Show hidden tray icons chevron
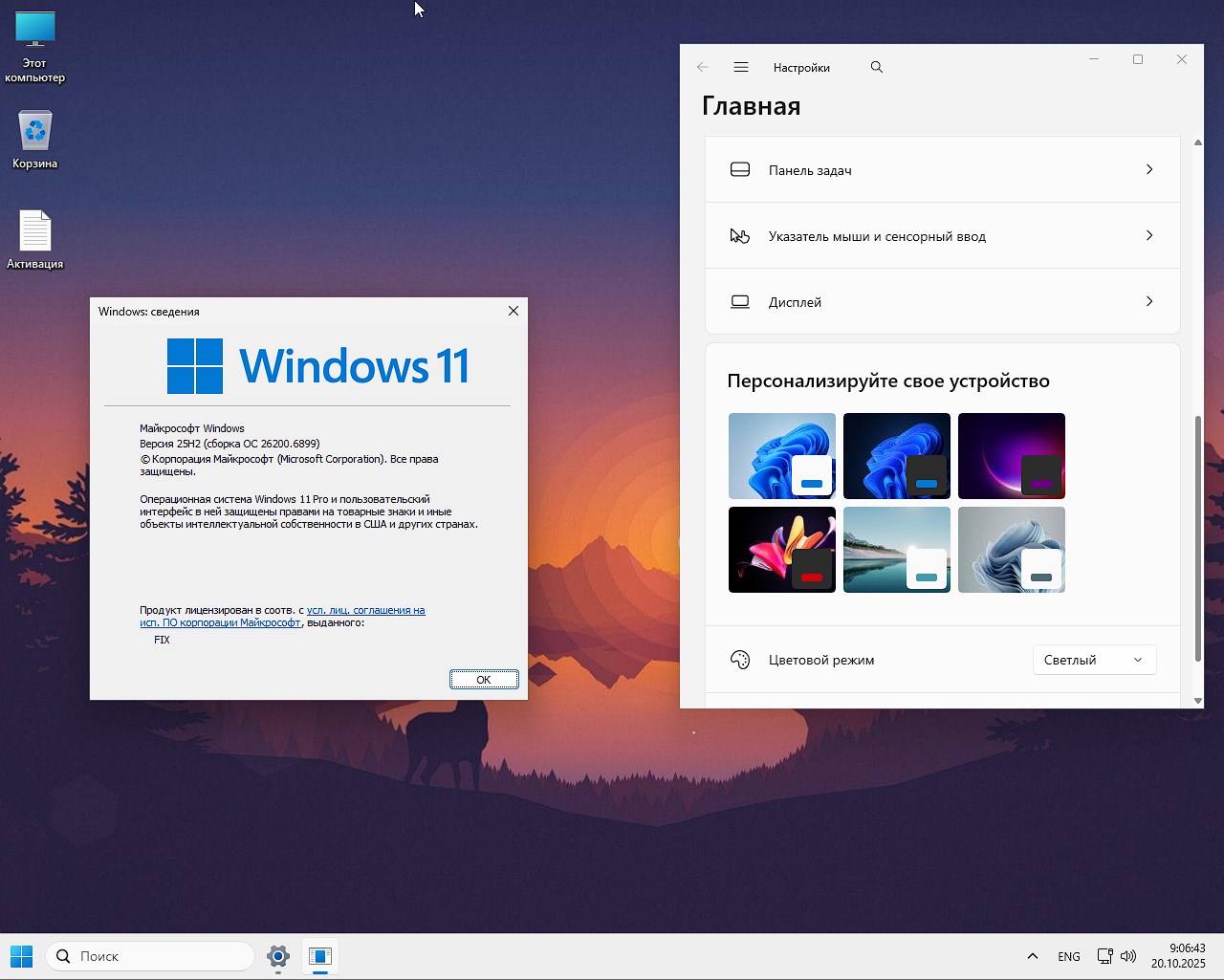1224x980 pixels. [1033, 956]
